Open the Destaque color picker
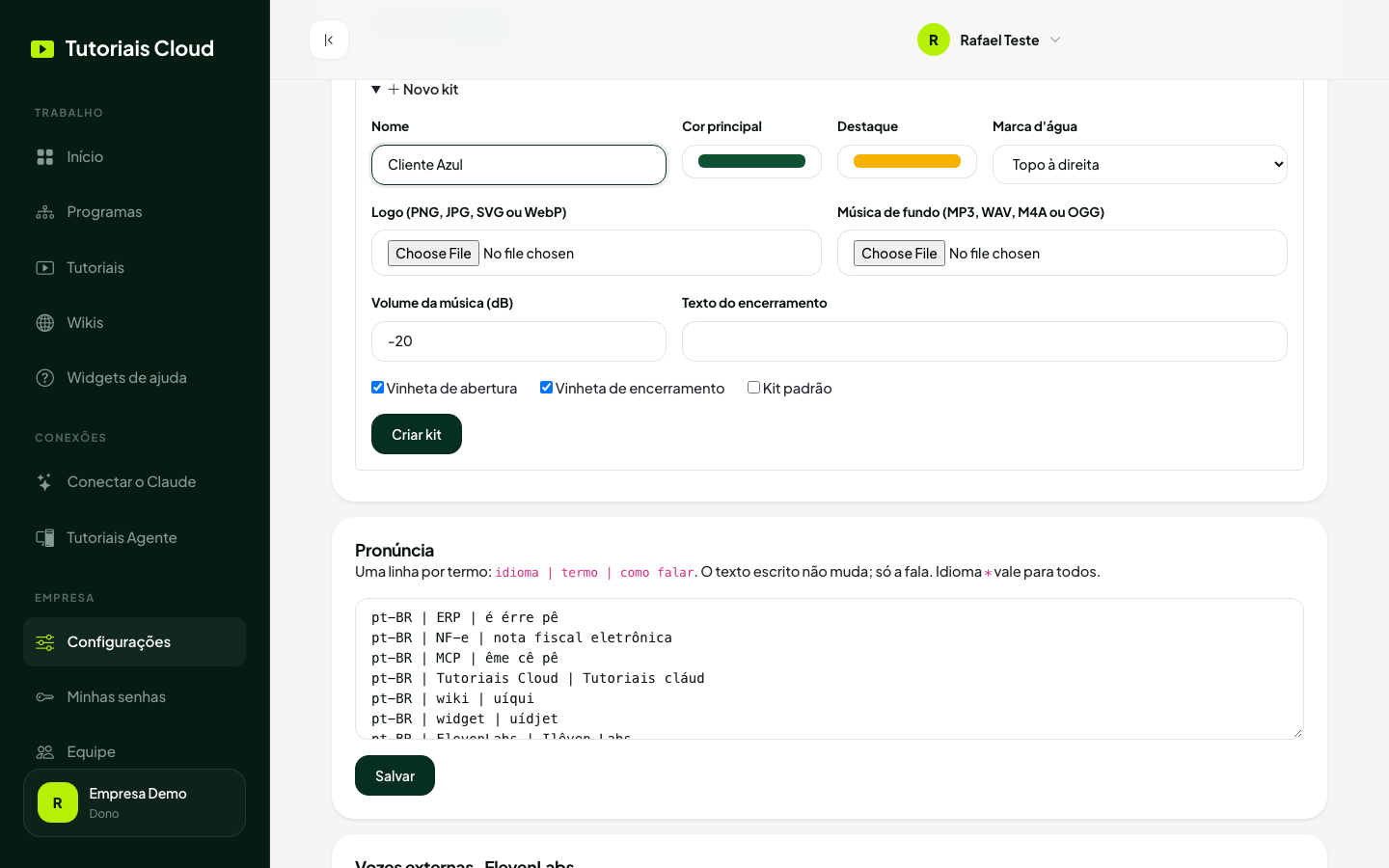 [x=907, y=162]
